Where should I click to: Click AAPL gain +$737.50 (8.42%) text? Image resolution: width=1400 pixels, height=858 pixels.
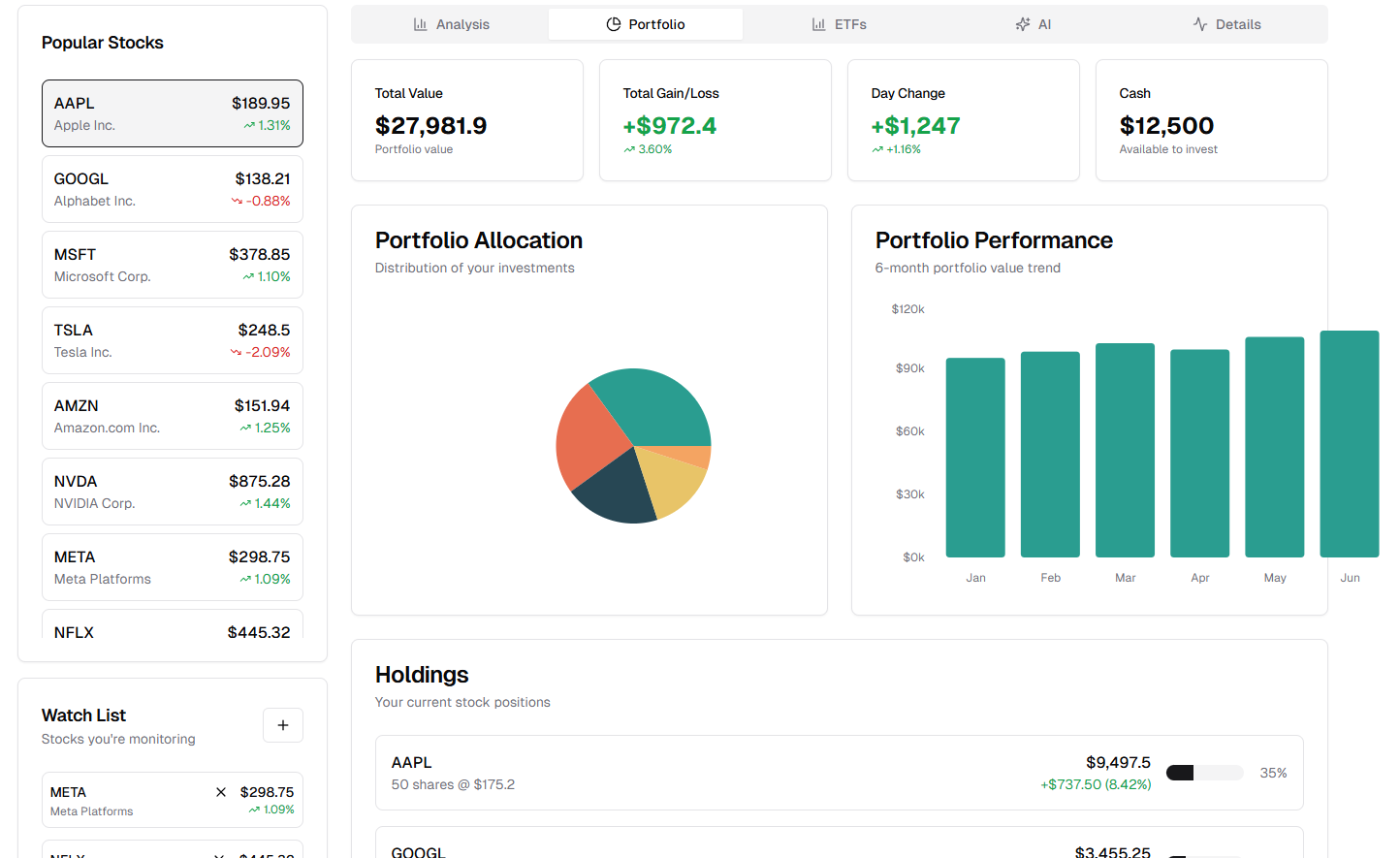click(x=1096, y=784)
